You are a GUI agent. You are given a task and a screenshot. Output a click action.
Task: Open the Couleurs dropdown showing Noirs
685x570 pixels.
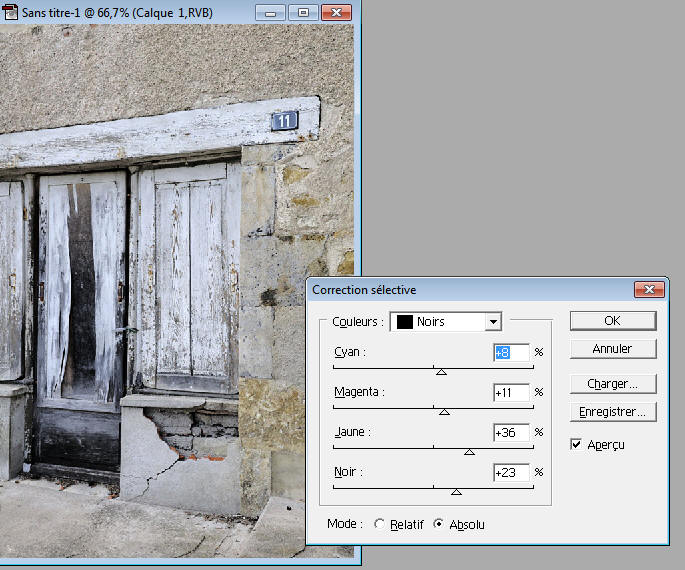[446, 321]
